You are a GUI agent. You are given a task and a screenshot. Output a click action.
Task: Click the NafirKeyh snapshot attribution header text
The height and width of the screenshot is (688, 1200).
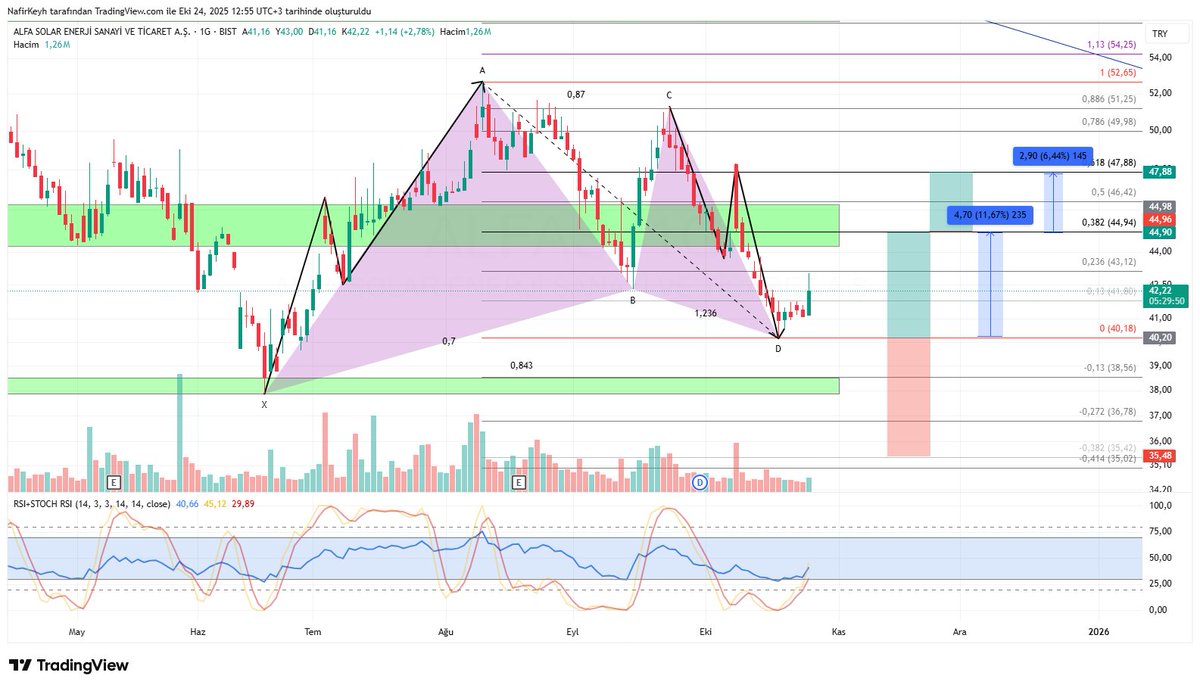coord(190,10)
